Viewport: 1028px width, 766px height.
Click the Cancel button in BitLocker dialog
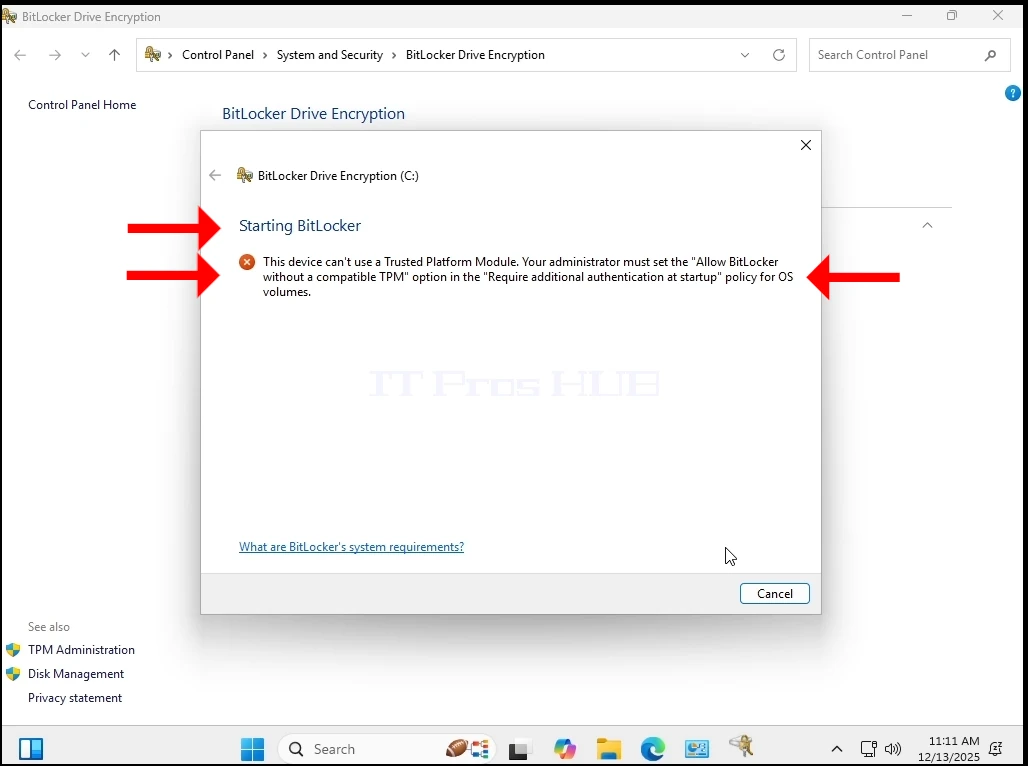(774, 594)
